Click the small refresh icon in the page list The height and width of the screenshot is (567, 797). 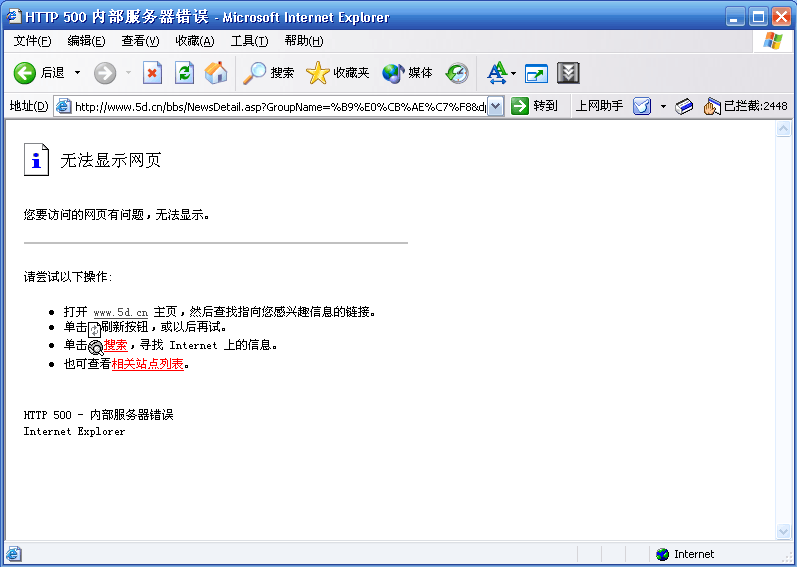point(95,329)
